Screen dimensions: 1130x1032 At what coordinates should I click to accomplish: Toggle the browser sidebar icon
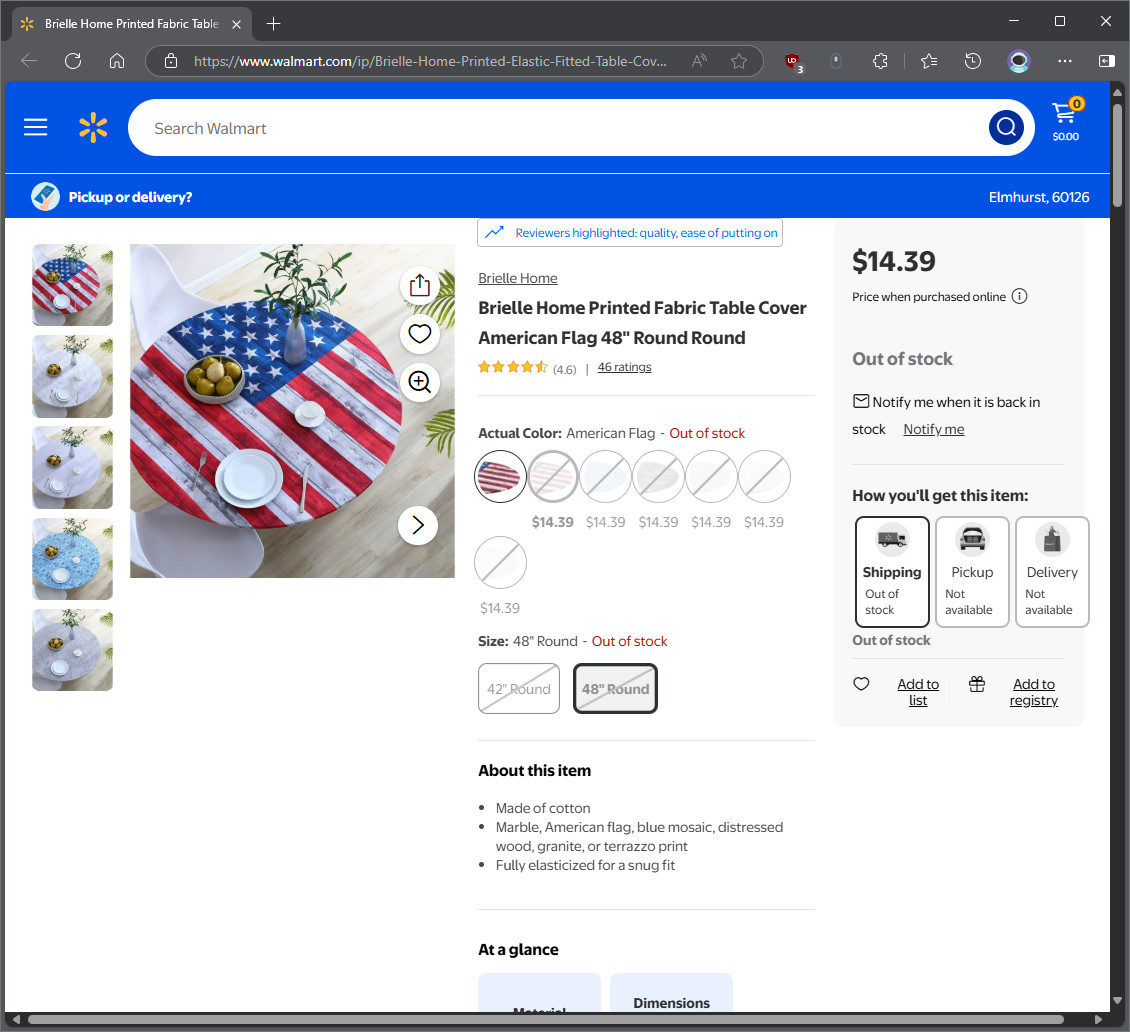pos(1106,61)
